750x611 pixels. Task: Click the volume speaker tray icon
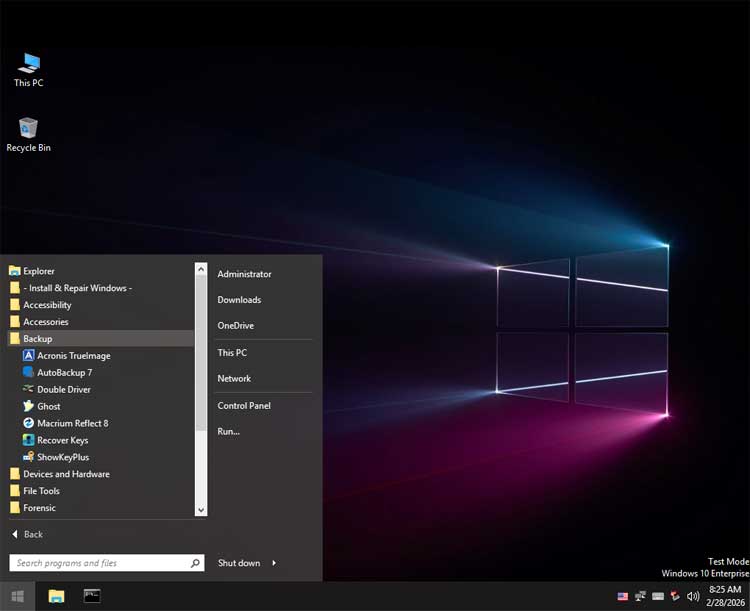click(x=693, y=596)
